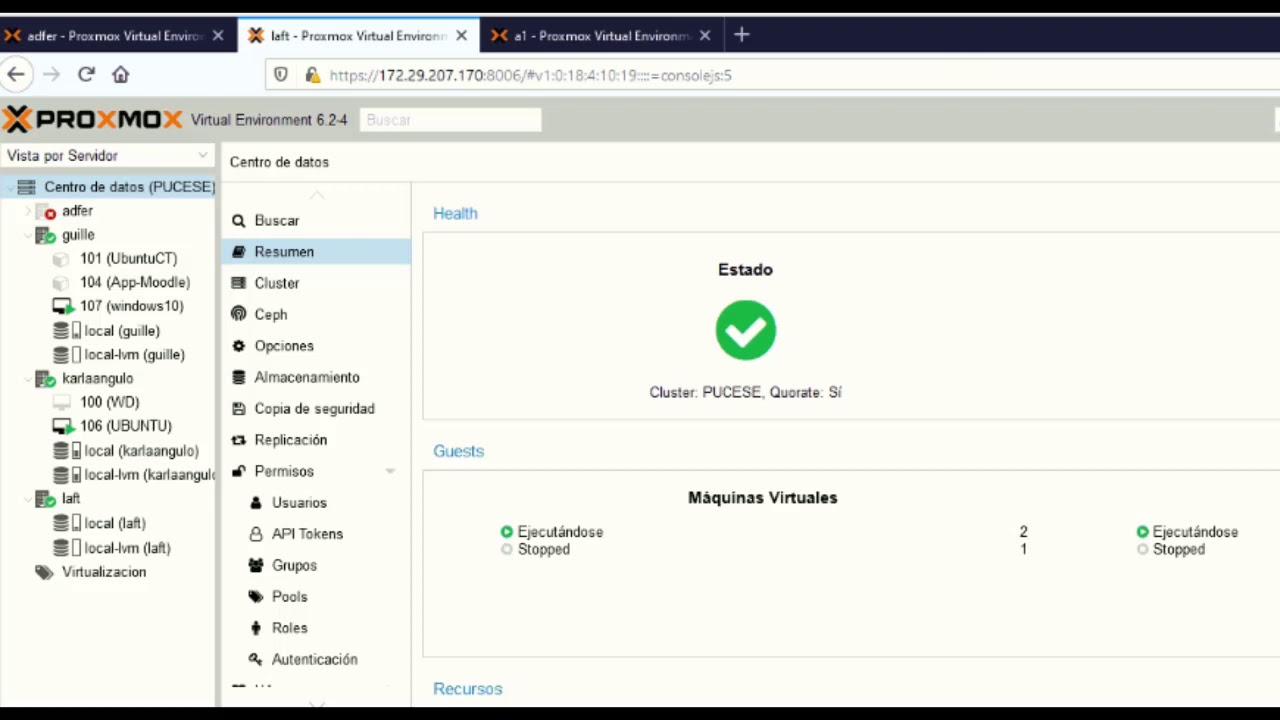
Task: Select local (laft) storage
Action: click(x=115, y=523)
